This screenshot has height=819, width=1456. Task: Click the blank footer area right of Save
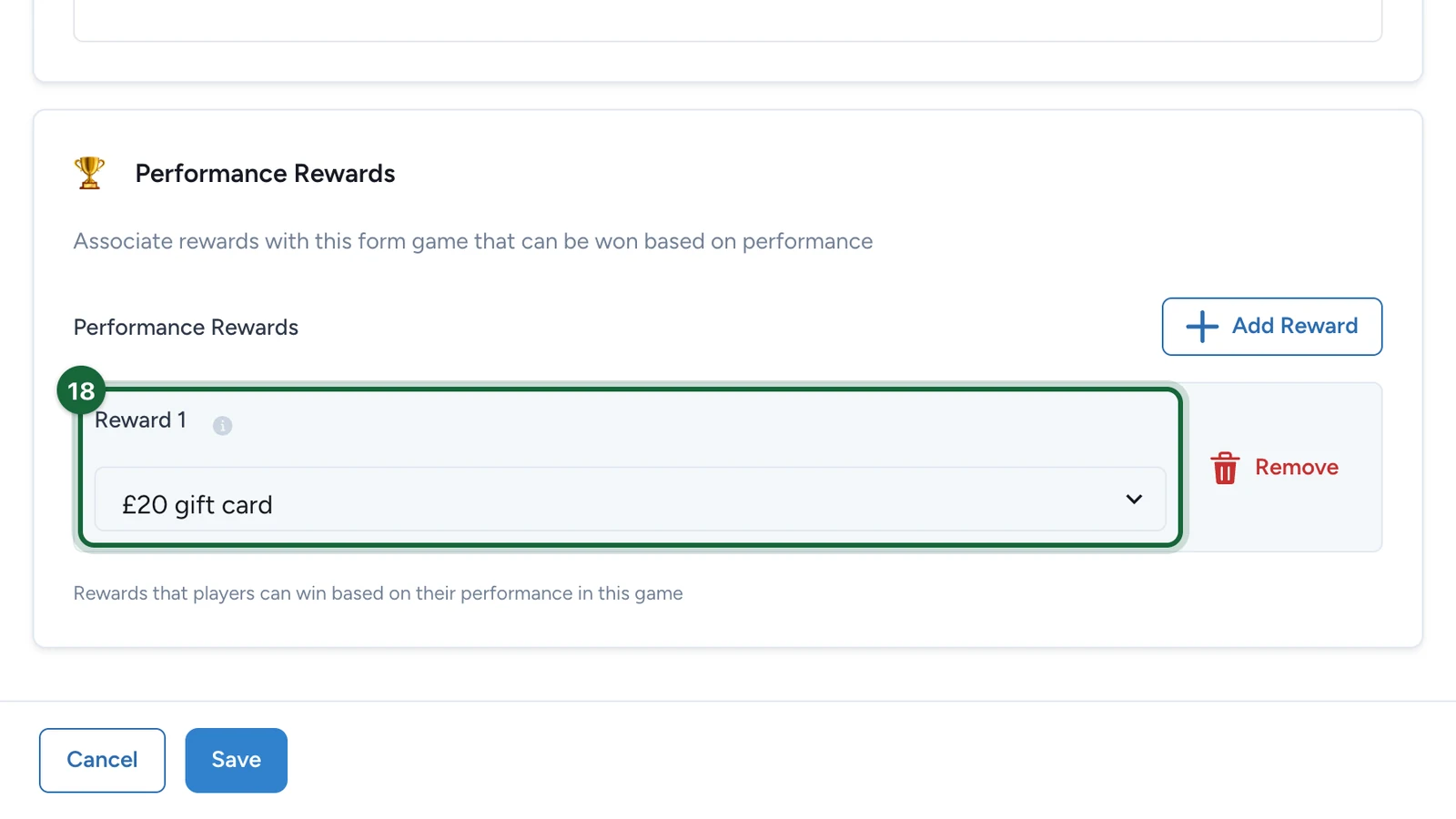864,760
